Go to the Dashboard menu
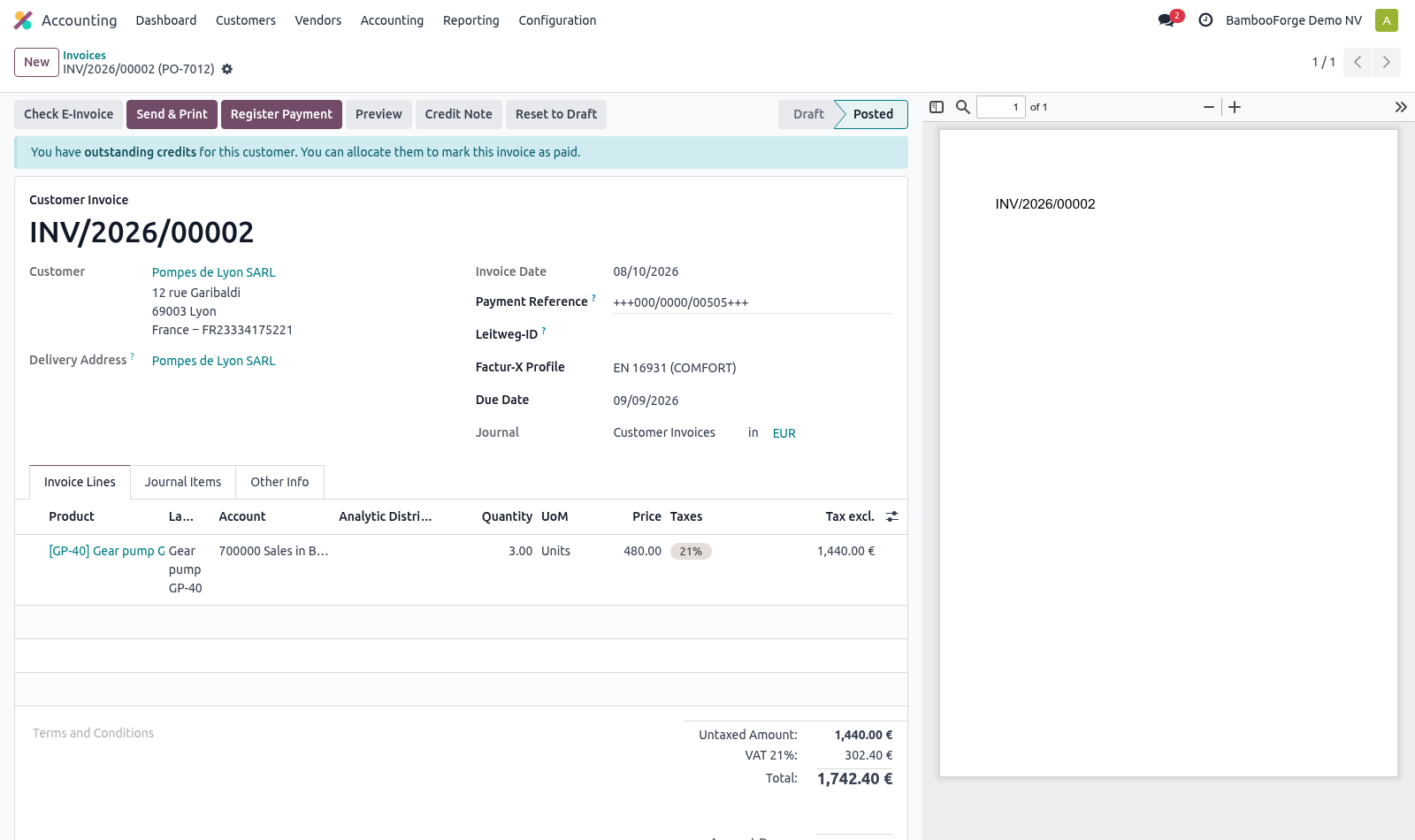The width and height of the screenshot is (1415, 840). (x=166, y=20)
